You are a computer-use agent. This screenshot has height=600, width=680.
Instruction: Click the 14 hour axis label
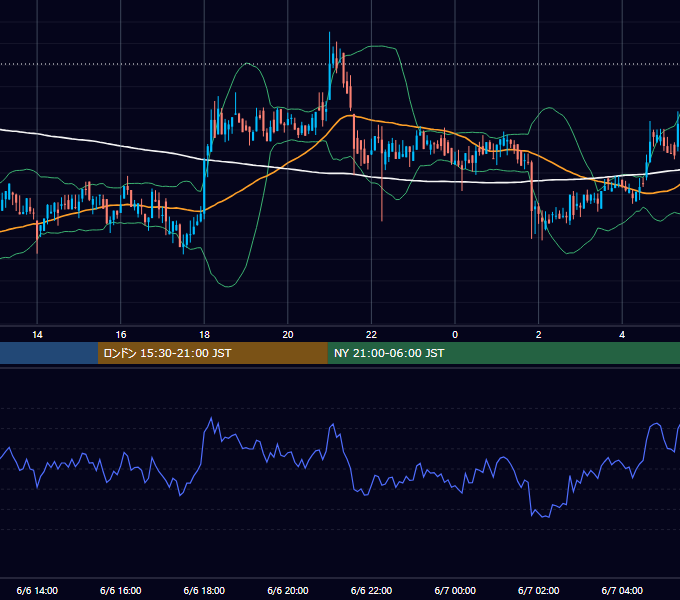pos(37,335)
